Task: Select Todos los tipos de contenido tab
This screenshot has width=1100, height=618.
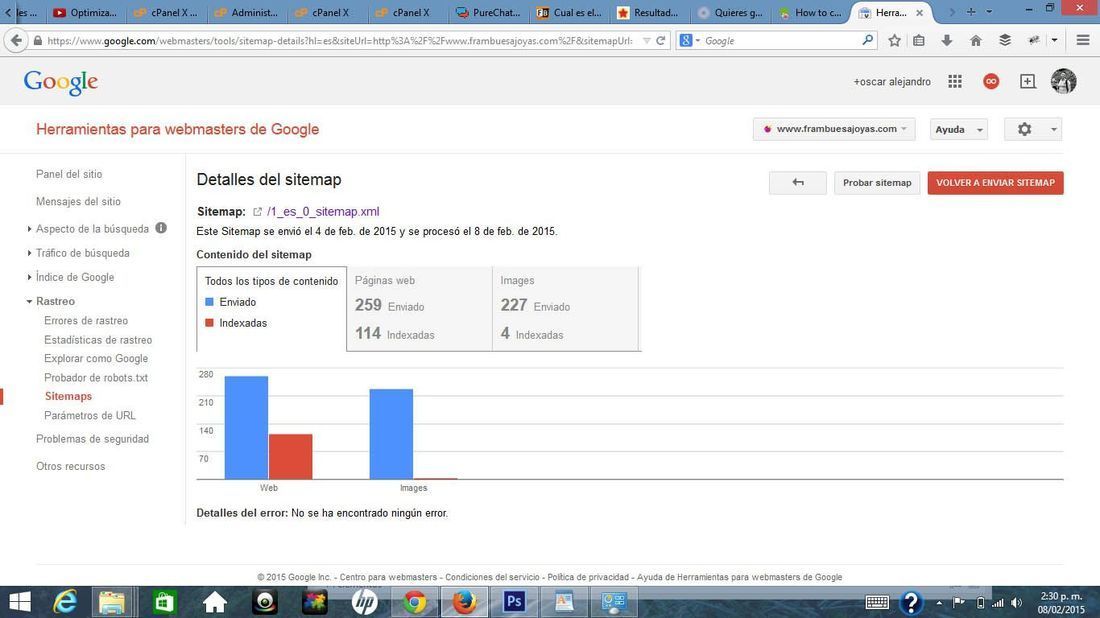Action: pyautogui.click(x=271, y=308)
